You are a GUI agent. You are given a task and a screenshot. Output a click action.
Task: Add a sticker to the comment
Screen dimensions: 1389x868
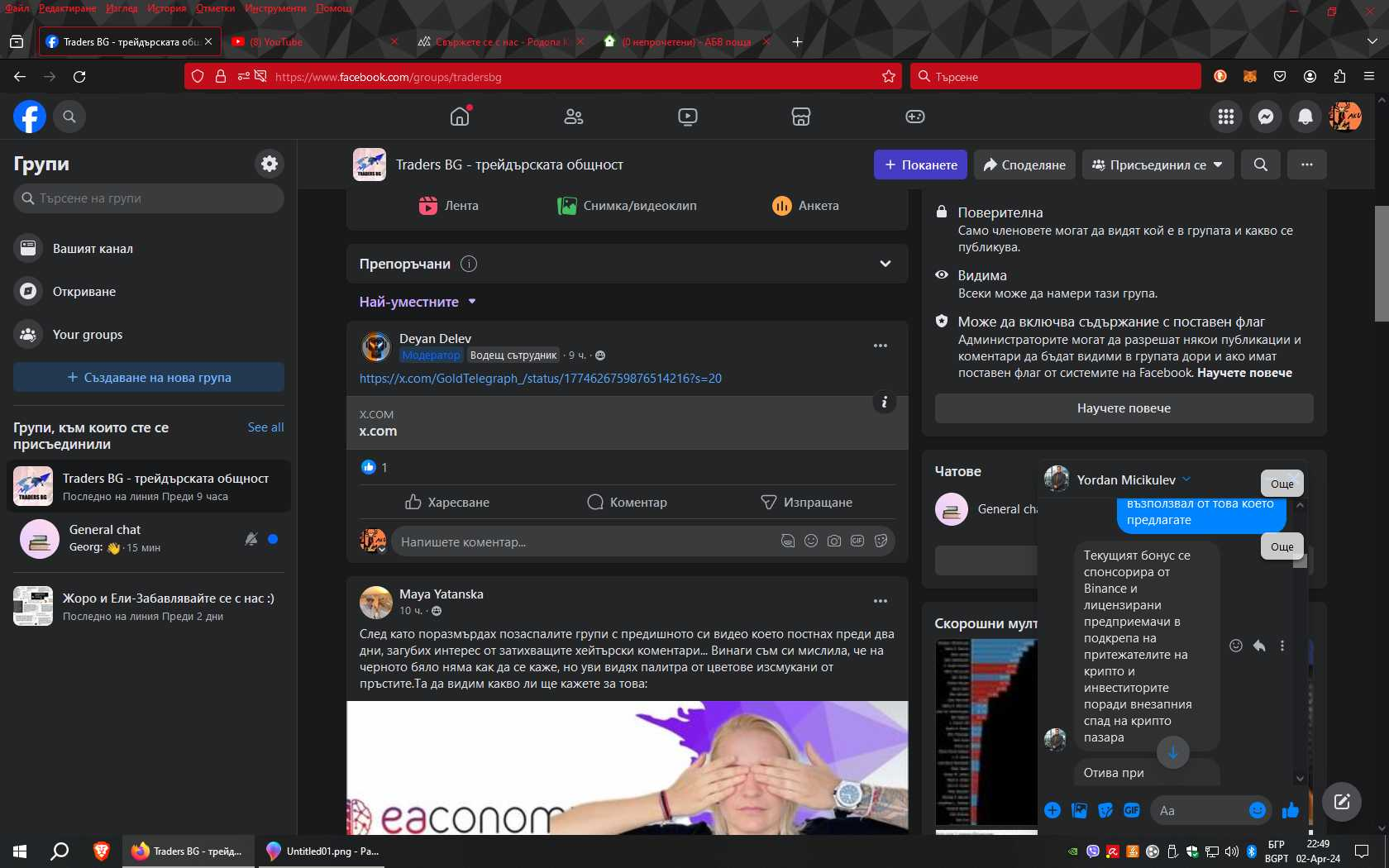click(881, 541)
